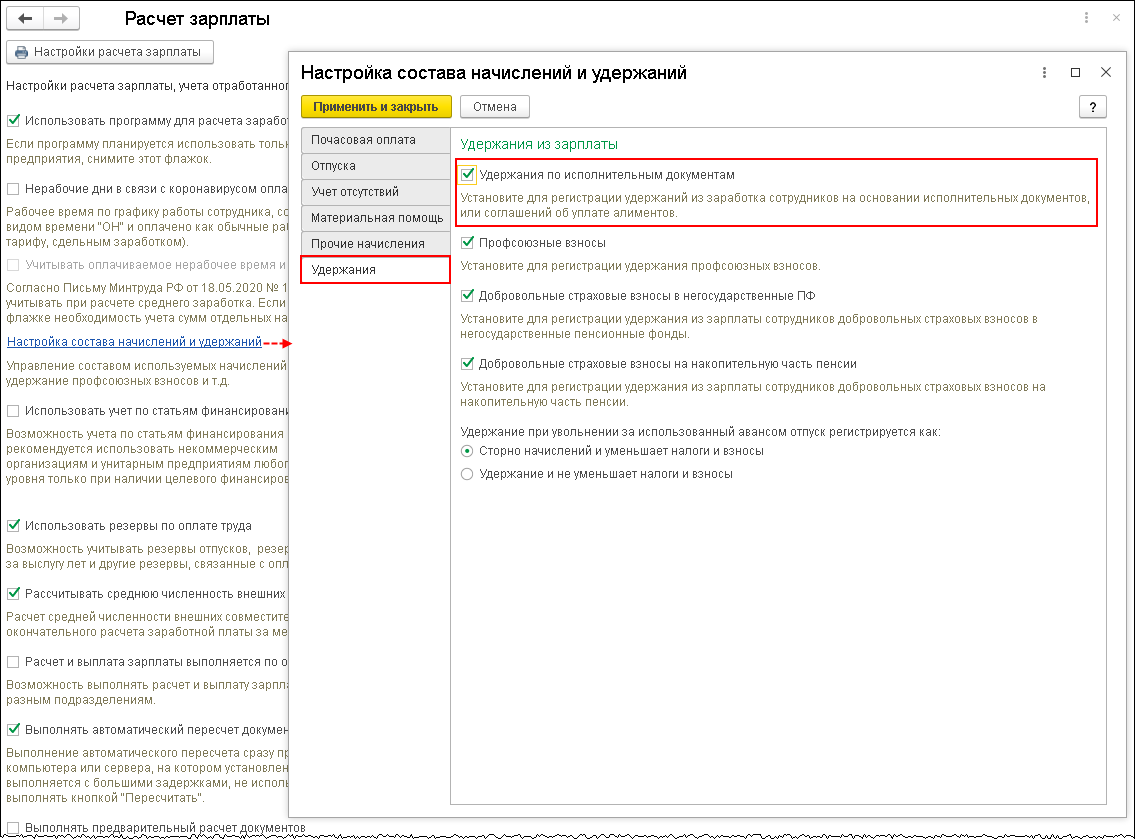Go back with the left arrow button

[x=25, y=19]
